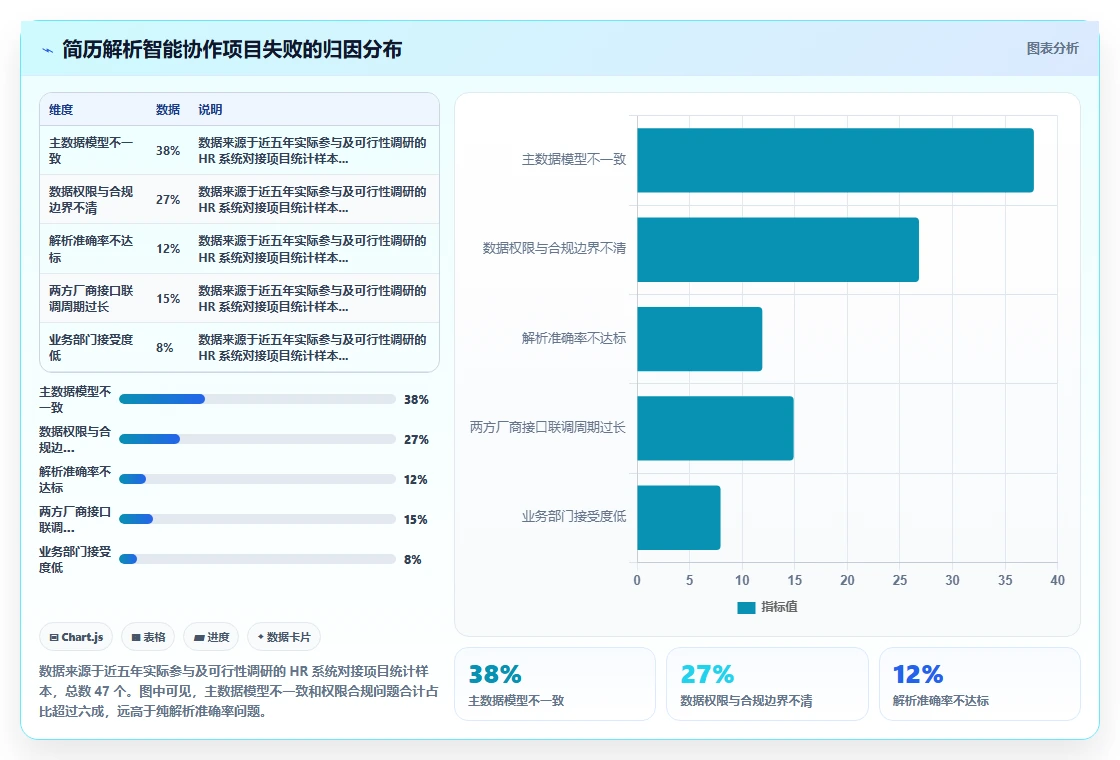Click the 主数据模型不一致 bar in the chart
This screenshot has height=760, width=1120.
click(x=835, y=160)
